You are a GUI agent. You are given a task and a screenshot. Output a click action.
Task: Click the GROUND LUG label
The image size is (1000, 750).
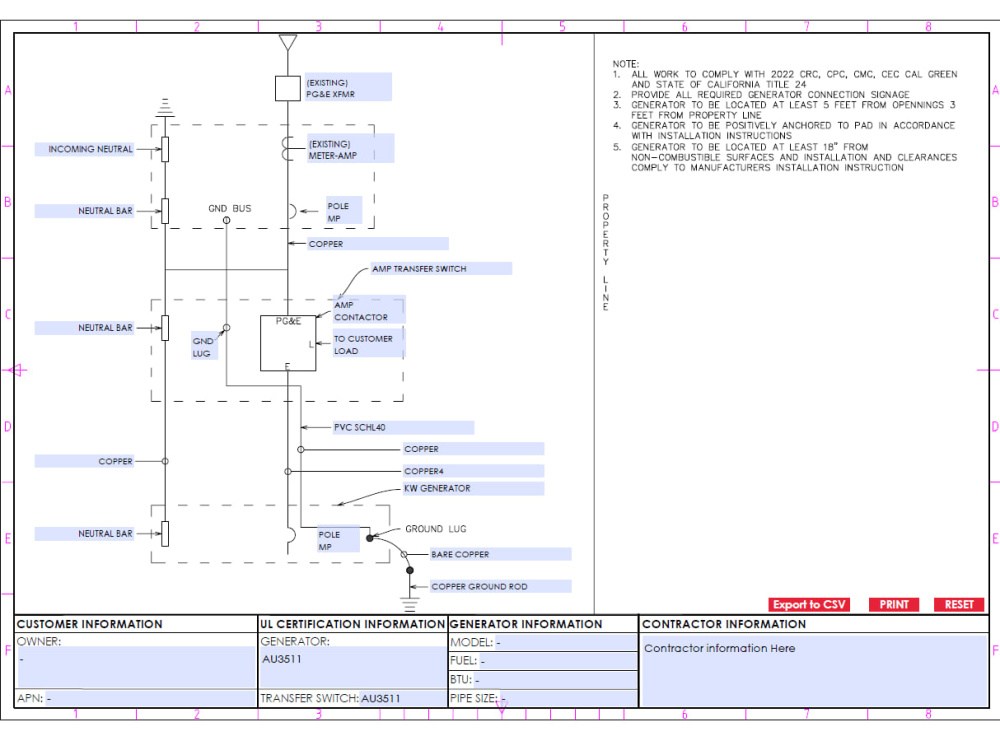pyautogui.click(x=436, y=529)
